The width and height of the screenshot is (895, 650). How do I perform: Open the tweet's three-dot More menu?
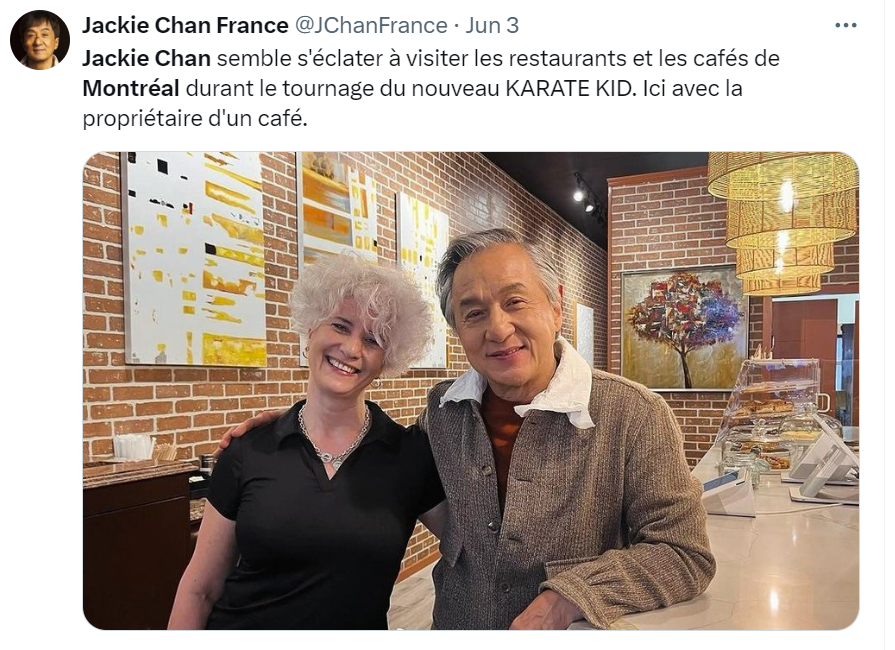coord(845,25)
